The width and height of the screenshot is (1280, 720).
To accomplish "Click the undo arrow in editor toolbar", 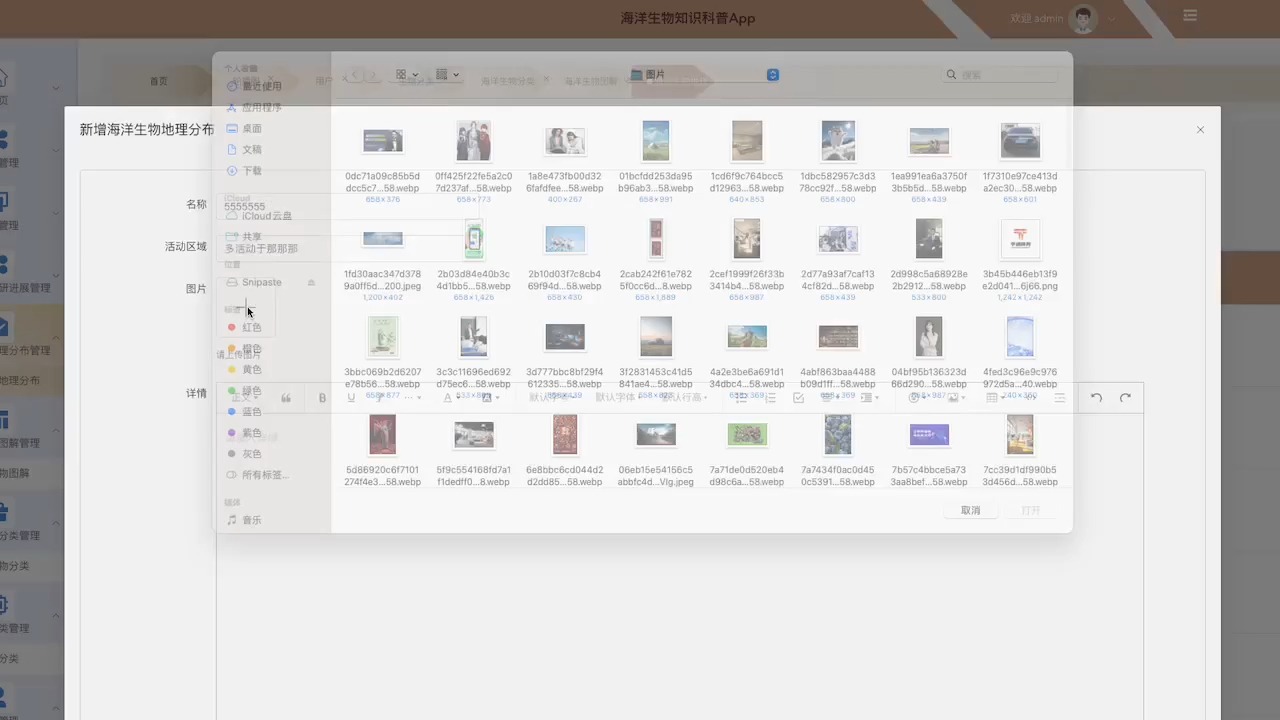I will click(1096, 398).
